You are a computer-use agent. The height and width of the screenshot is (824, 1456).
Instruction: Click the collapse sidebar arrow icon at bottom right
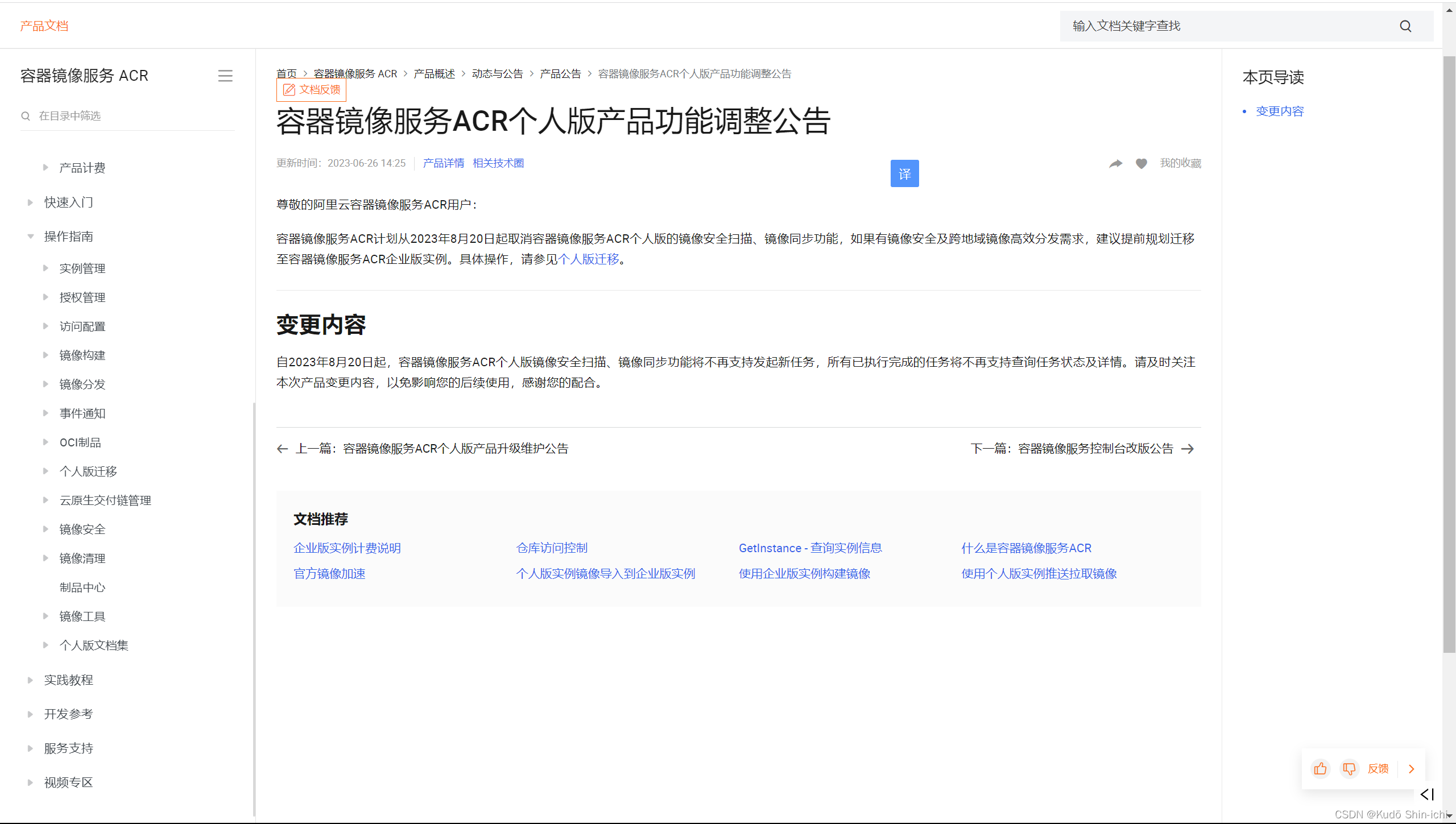click(1427, 794)
